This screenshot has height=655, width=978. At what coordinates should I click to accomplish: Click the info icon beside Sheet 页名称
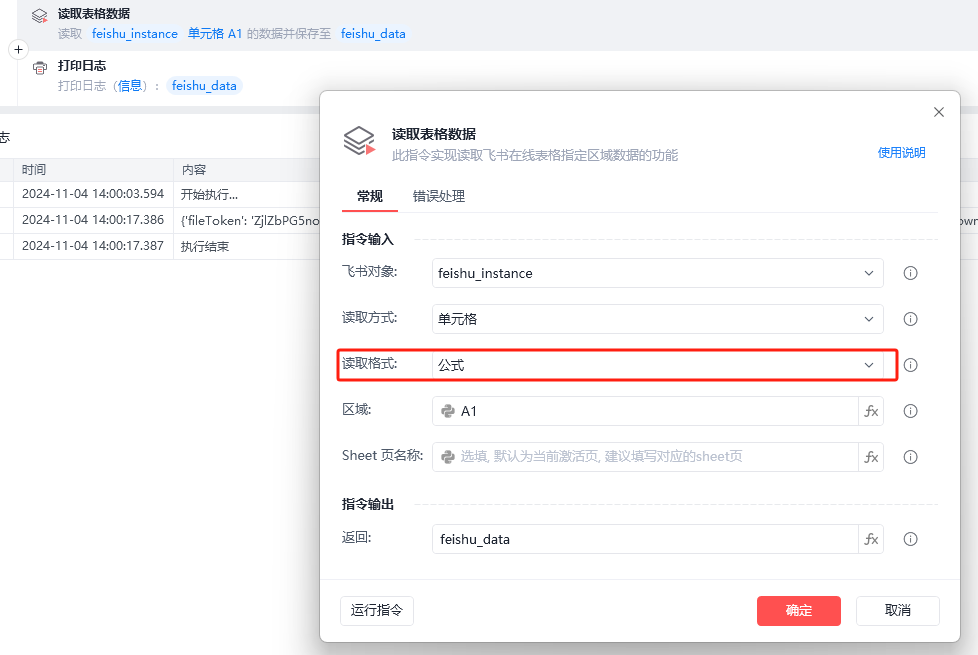(x=910, y=457)
